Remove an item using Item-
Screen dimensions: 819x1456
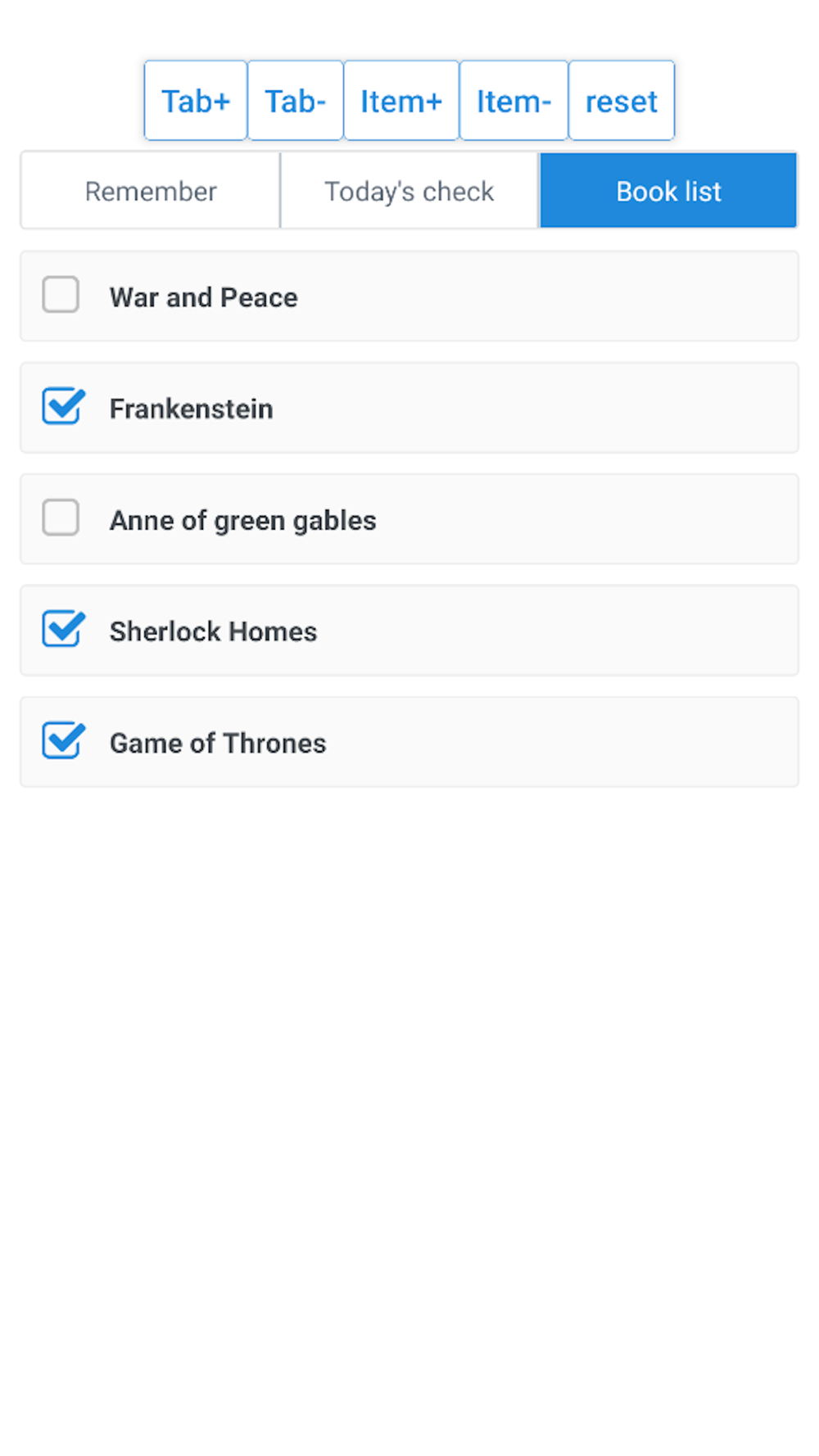tap(514, 101)
